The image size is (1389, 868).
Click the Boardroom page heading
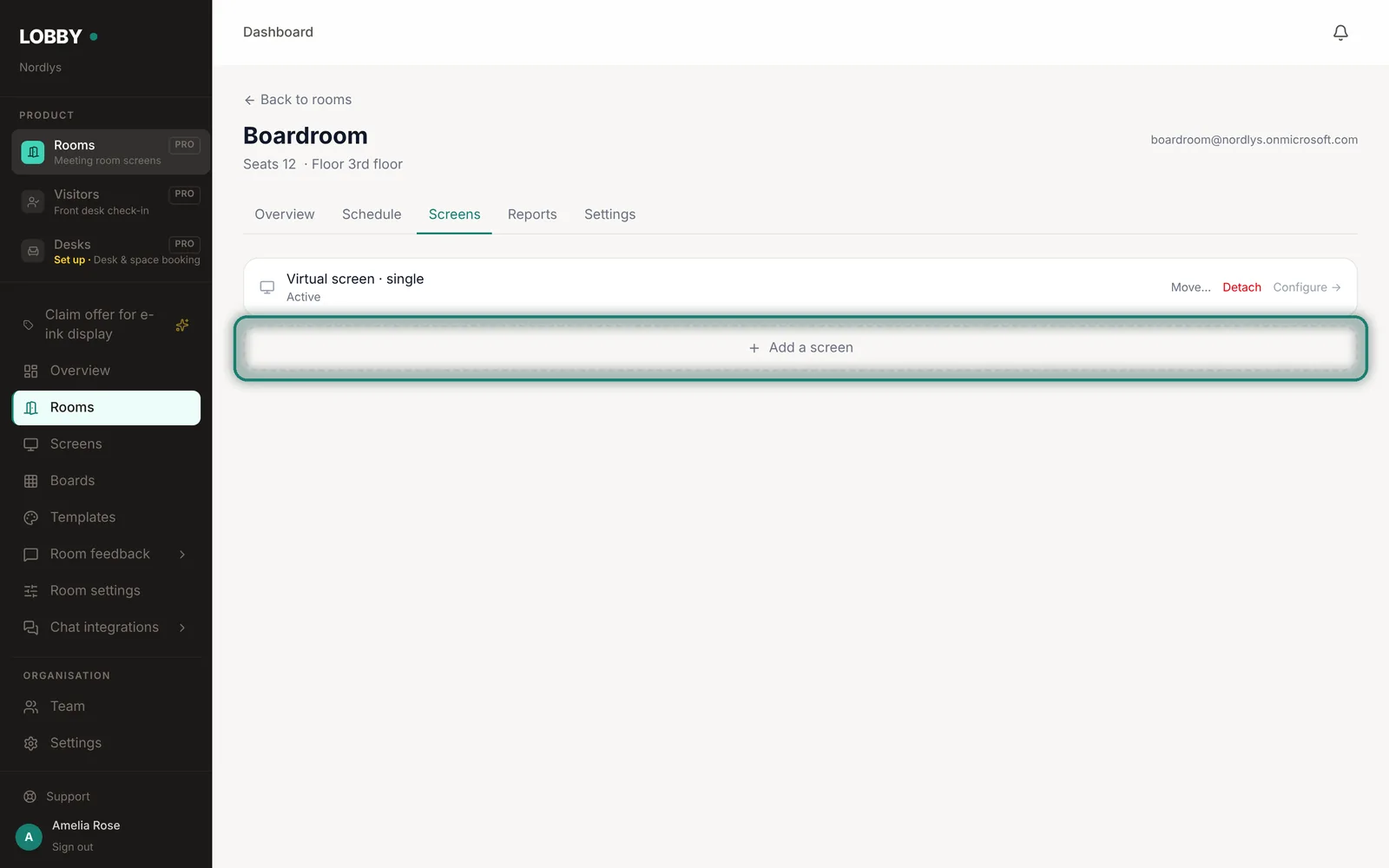point(306,135)
